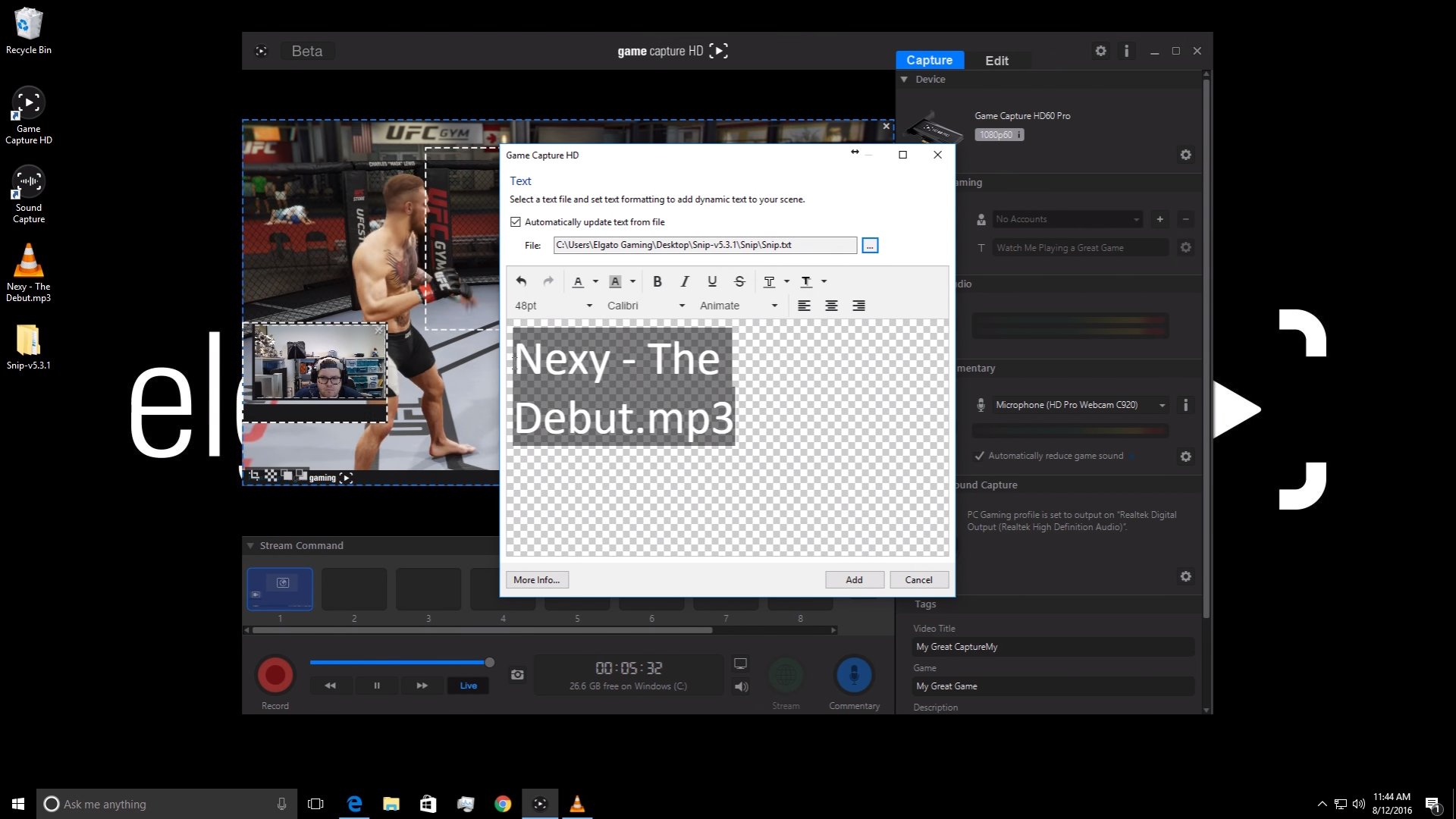Click the red Record button
Screen dimensions: 1456x819
(275, 674)
